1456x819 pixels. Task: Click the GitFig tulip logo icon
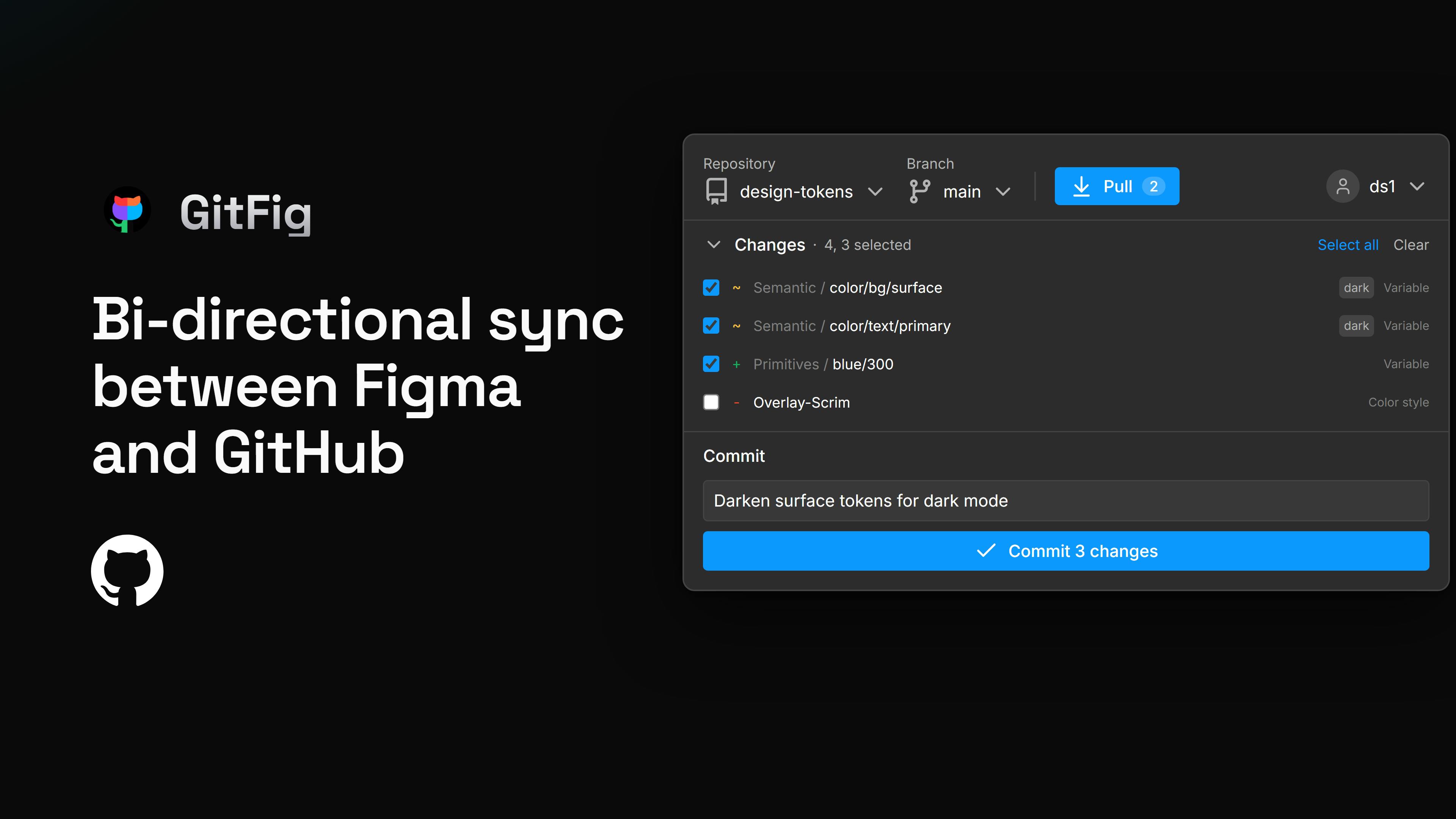click(127, 210)
